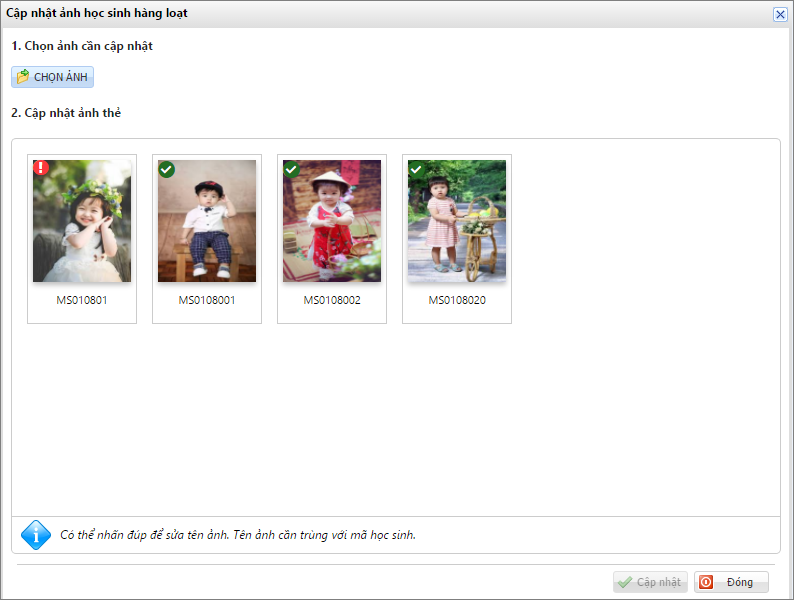Click the MS0108020 file name label
The image size is (794, 600).
click(457, 300)
